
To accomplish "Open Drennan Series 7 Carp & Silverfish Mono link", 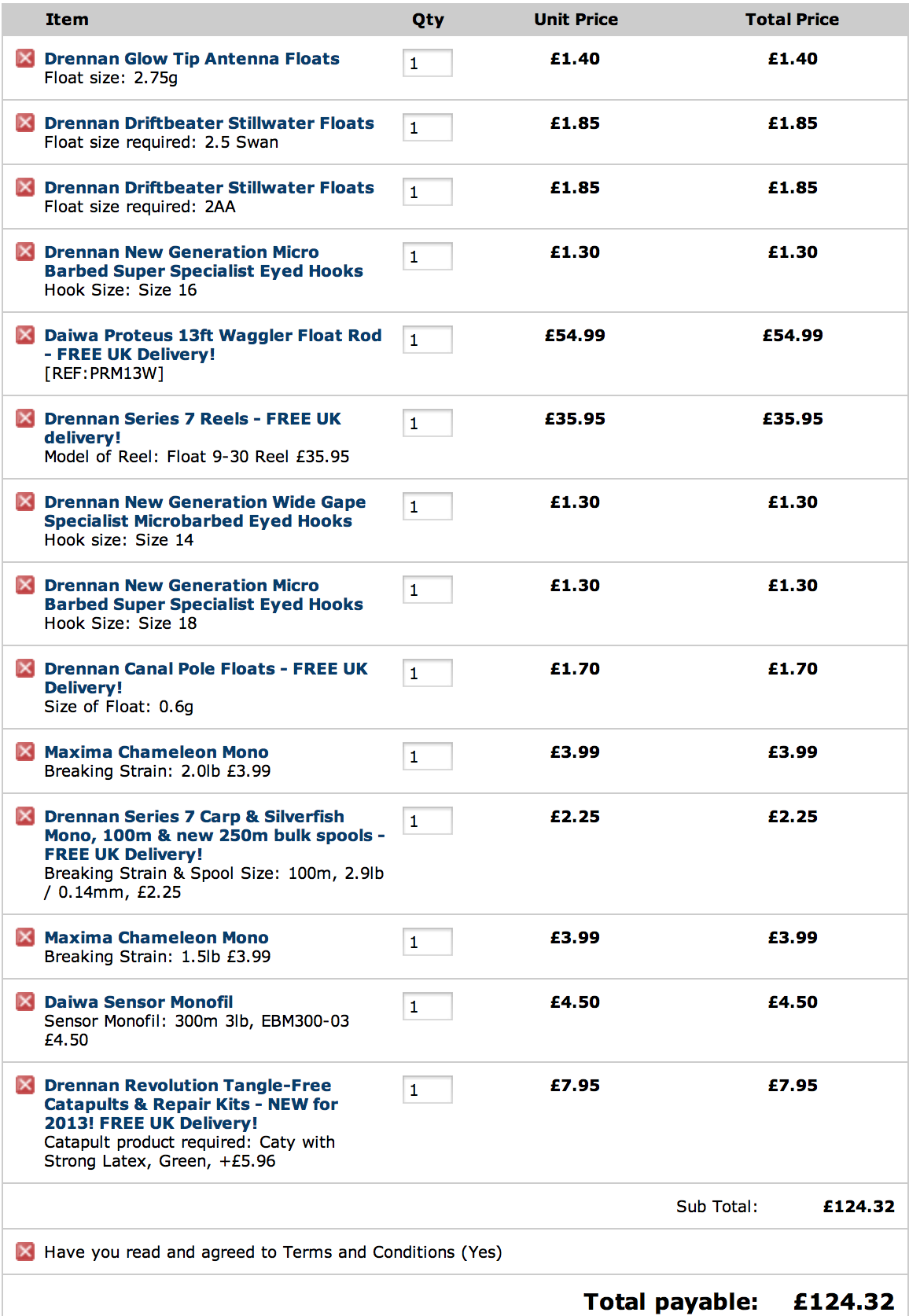I will [x=215, y=835].
